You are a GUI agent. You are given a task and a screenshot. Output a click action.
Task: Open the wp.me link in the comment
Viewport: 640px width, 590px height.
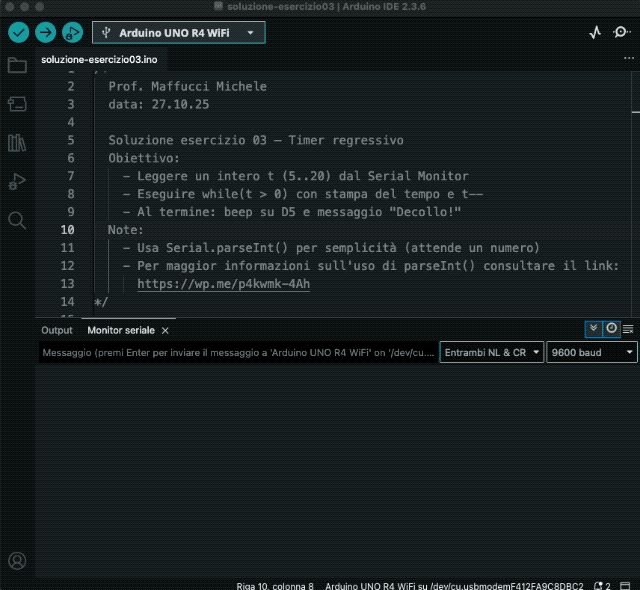pos(223,284)
